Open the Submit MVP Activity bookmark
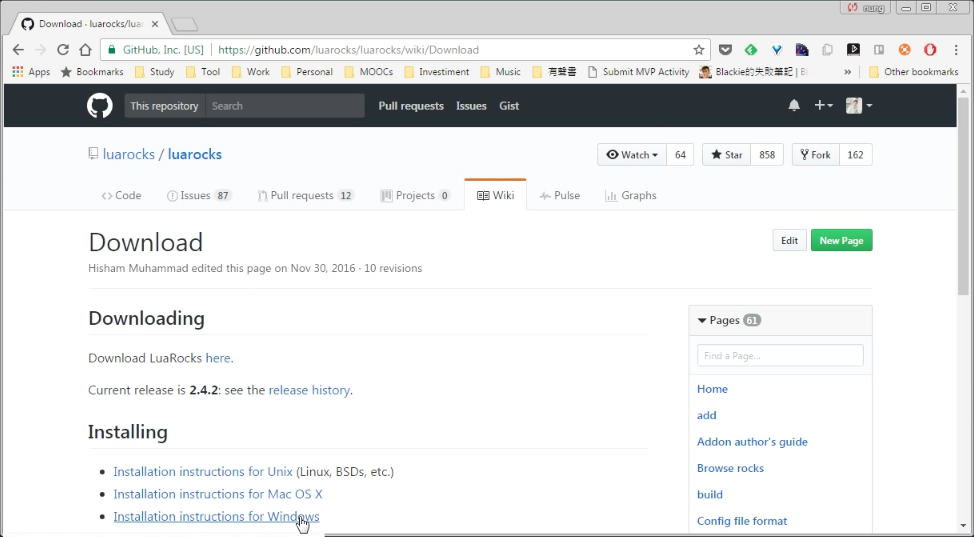The image size is (974, 537). tap(639, 71)
